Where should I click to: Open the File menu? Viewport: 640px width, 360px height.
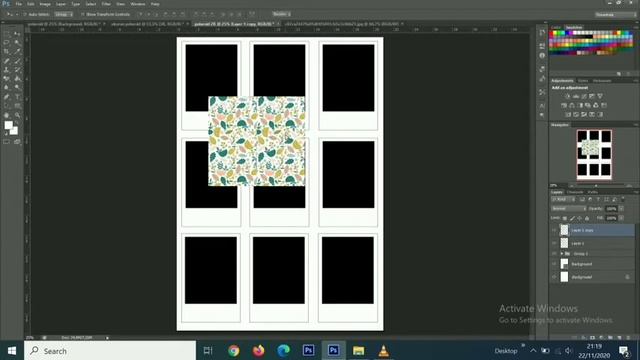click(18, 4)
